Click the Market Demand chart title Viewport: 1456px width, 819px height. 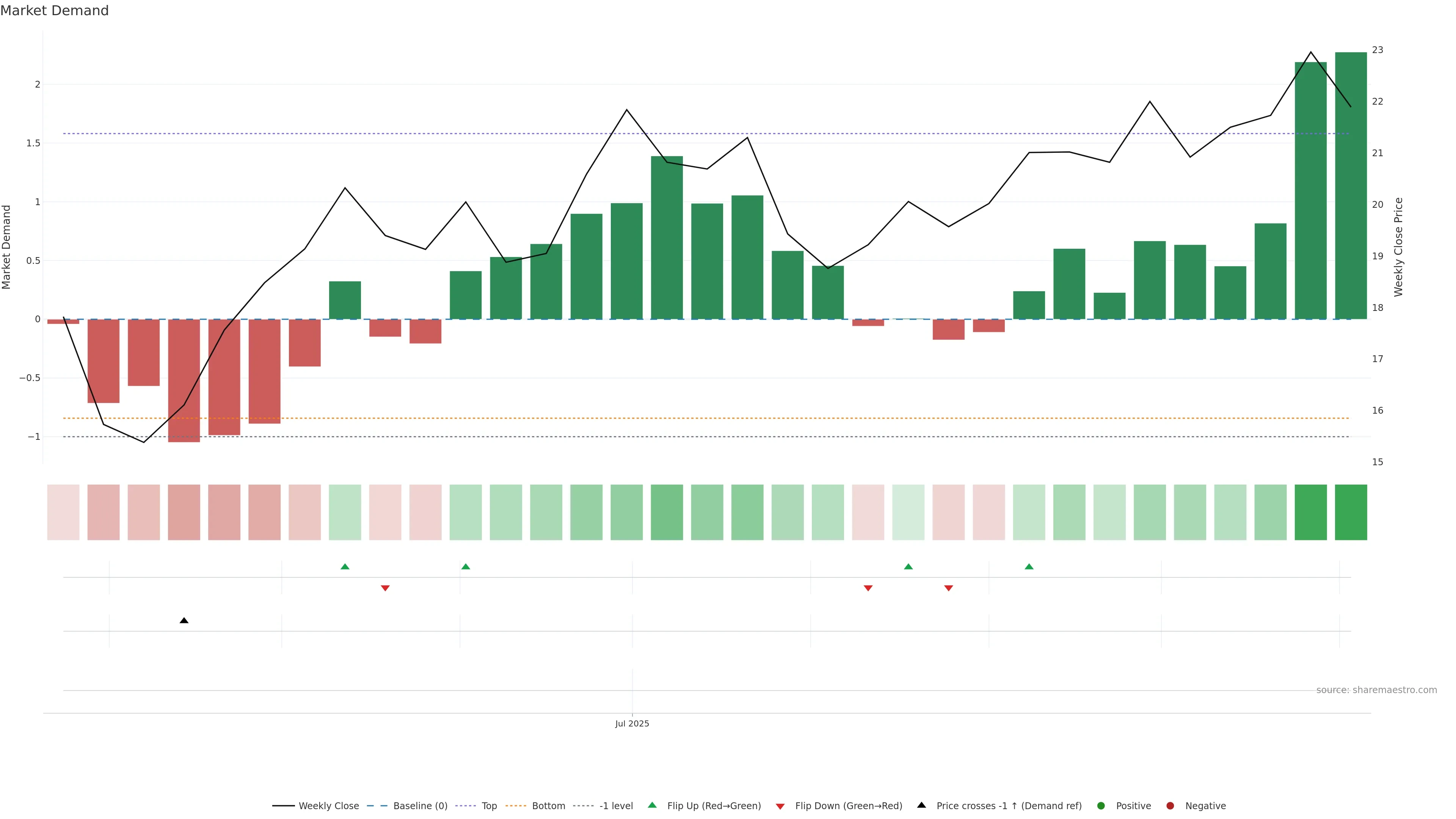click(54, 11)
